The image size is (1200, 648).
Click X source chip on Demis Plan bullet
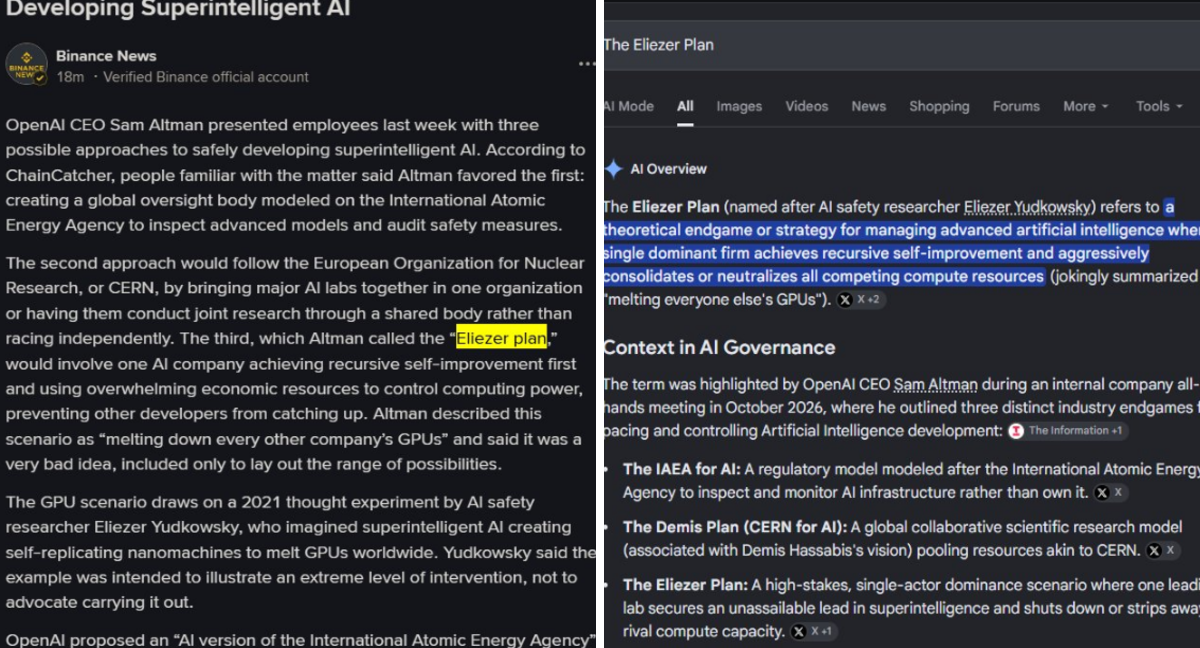tap(1160, 551)
